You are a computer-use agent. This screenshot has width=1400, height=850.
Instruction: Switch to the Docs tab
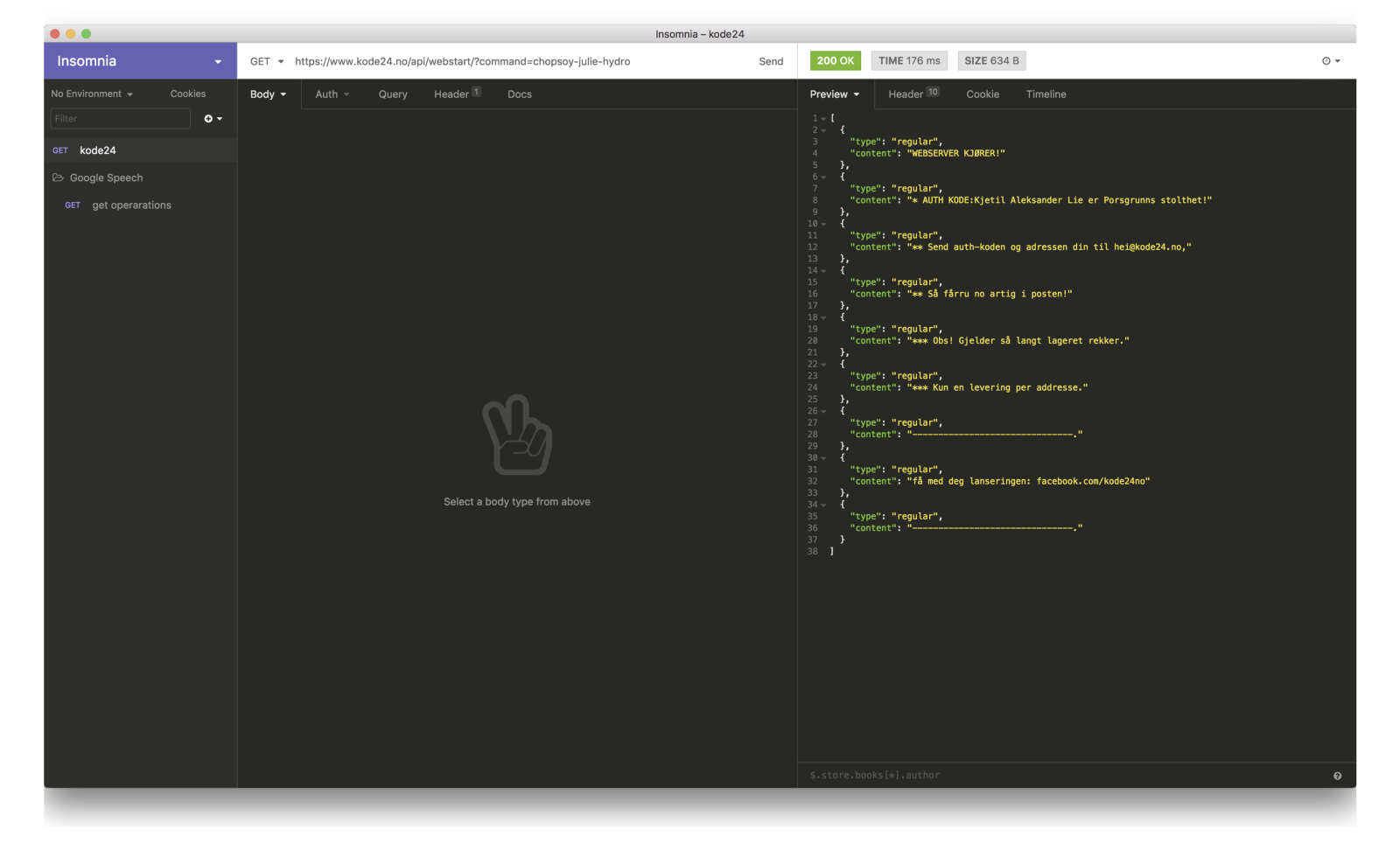520,94
